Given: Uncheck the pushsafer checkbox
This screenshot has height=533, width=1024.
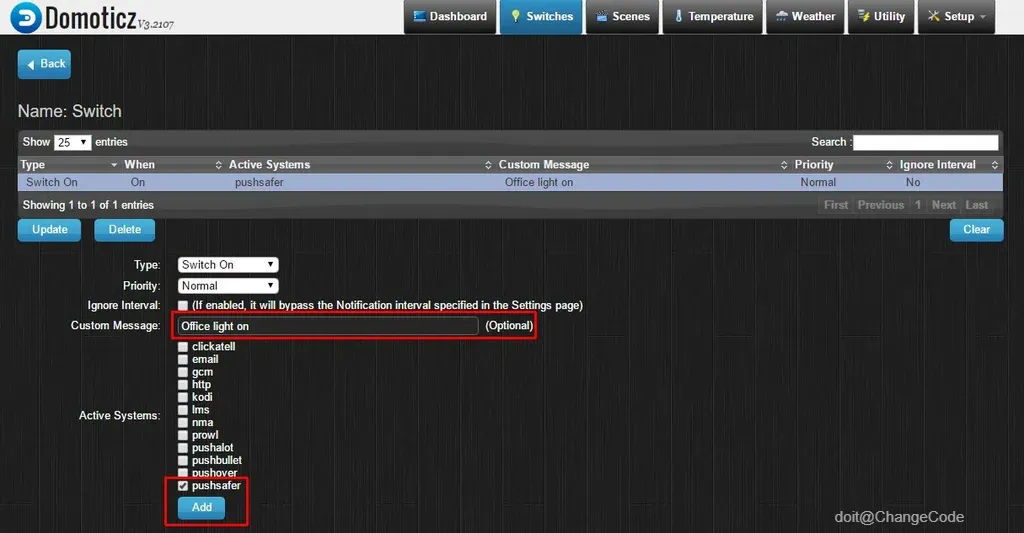Looking at the screenshot, I should (183, 486).
